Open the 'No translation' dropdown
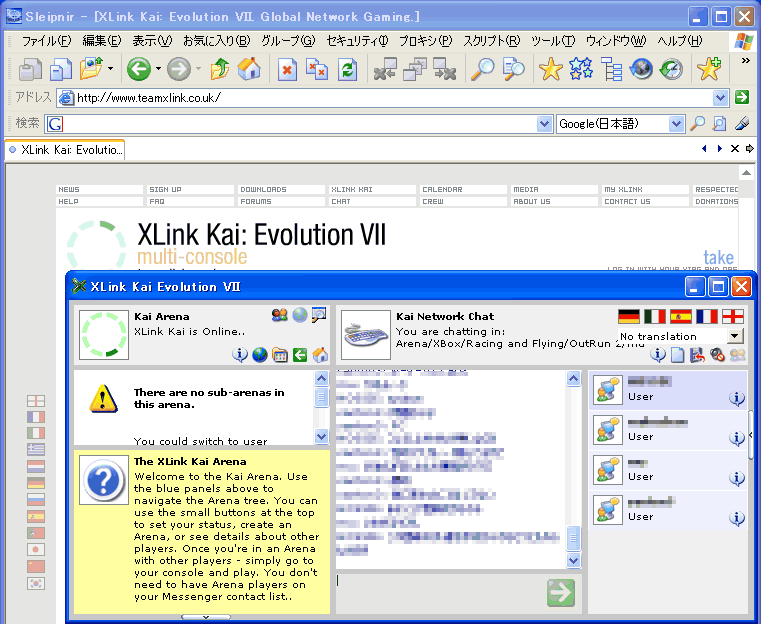This screenshot has width=761, height=624. 736,336
